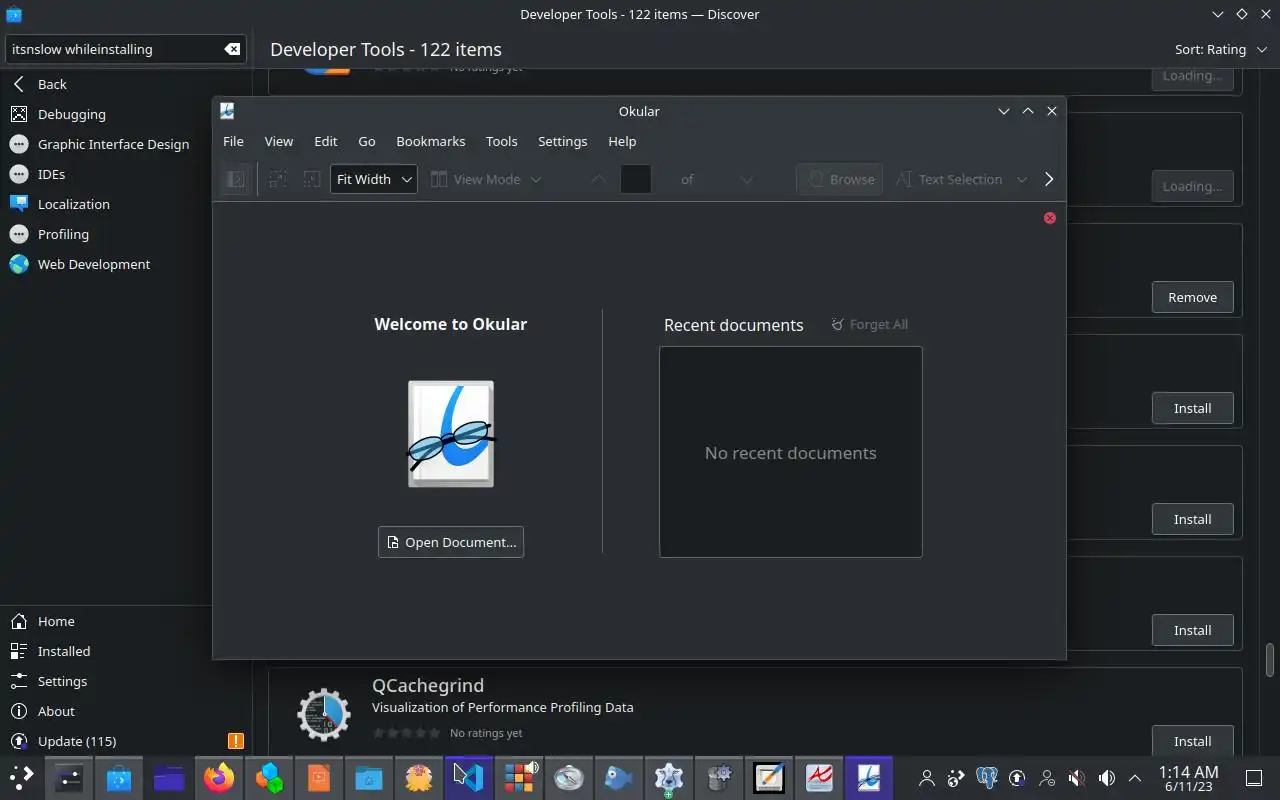Clear the Discover search text
The width and height of the screenshot is (1280, 800).
(232, 49)
